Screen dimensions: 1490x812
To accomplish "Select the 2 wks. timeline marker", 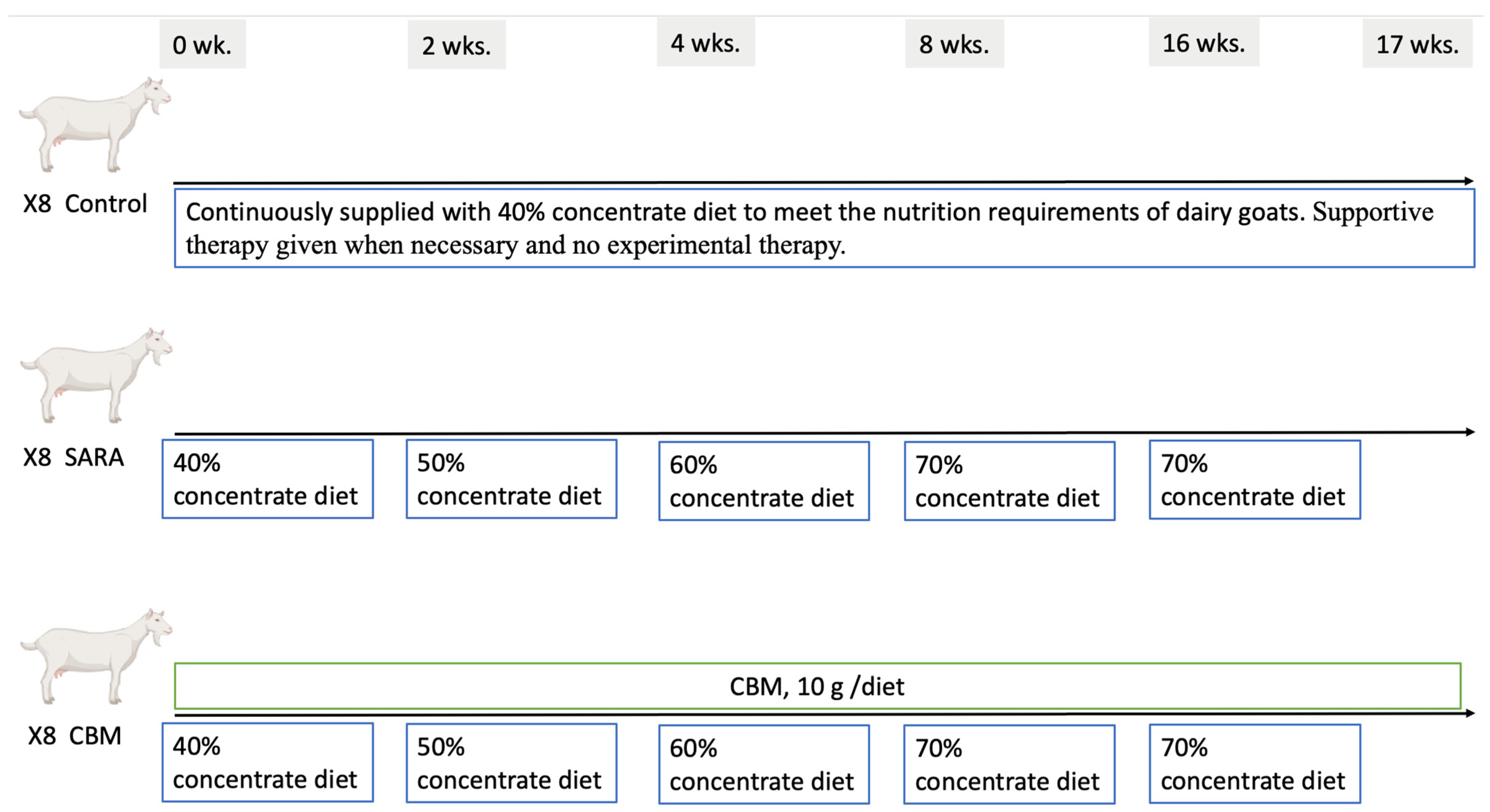I will tap(456, 45).
